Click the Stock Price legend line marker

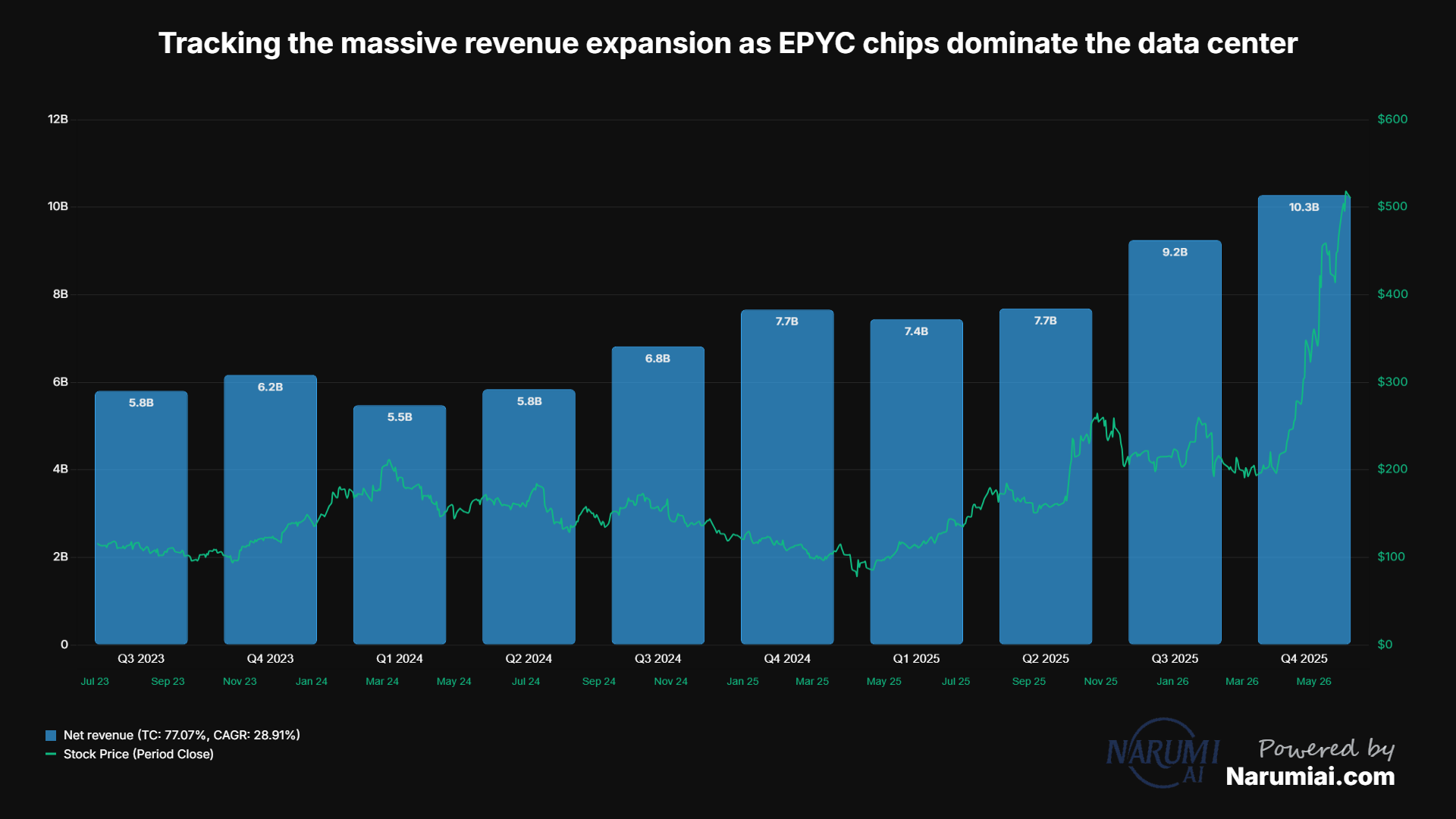[x=51, y=755]
